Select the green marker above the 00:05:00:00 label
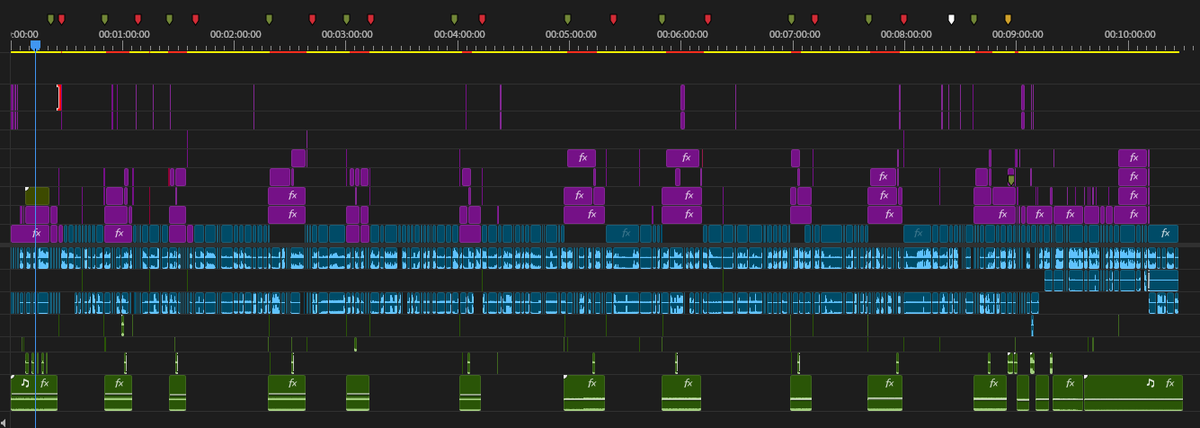1200x428 pixels. 568,18
